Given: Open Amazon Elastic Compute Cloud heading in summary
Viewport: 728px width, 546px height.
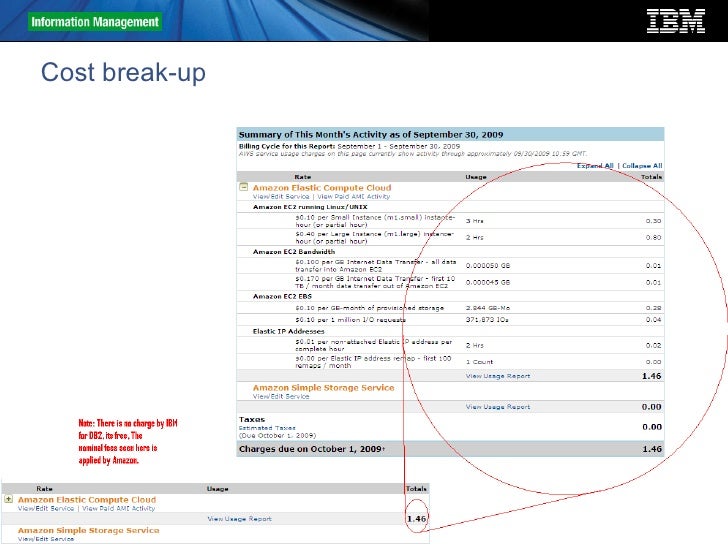Looking at the screenshot, I should pyautogui.click(x=322, y=188).
